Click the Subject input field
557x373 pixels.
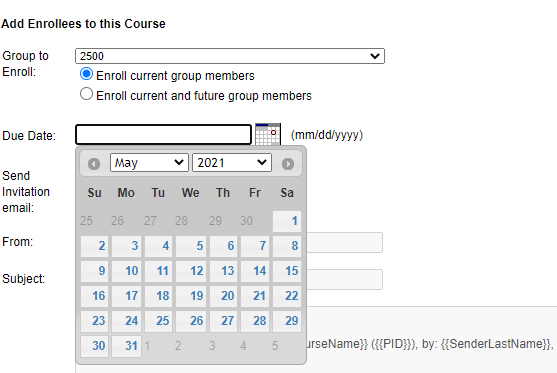345,280
